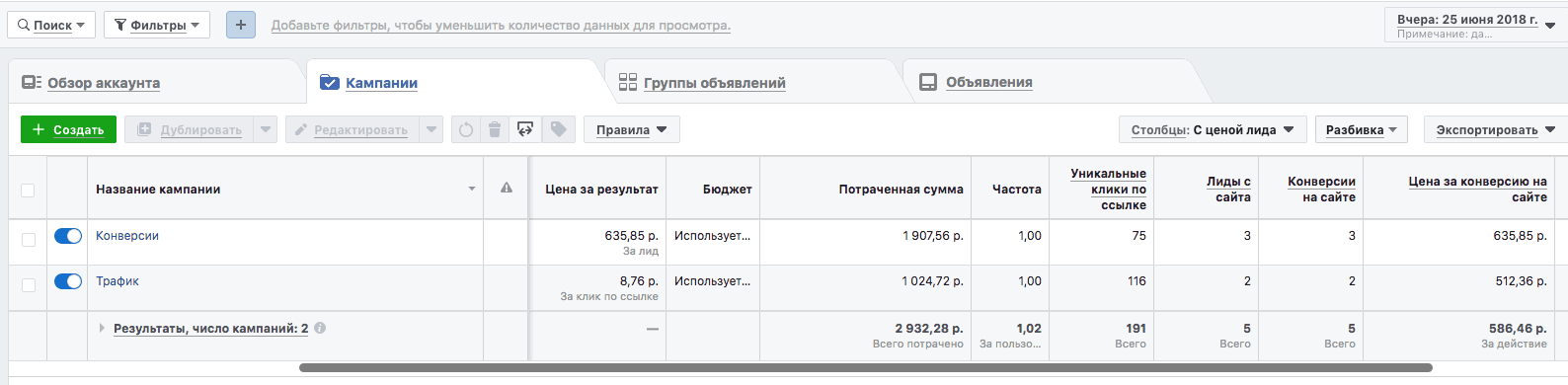Click the campaign name column sort arrow

pyautogui.click(x=472, y=189)
